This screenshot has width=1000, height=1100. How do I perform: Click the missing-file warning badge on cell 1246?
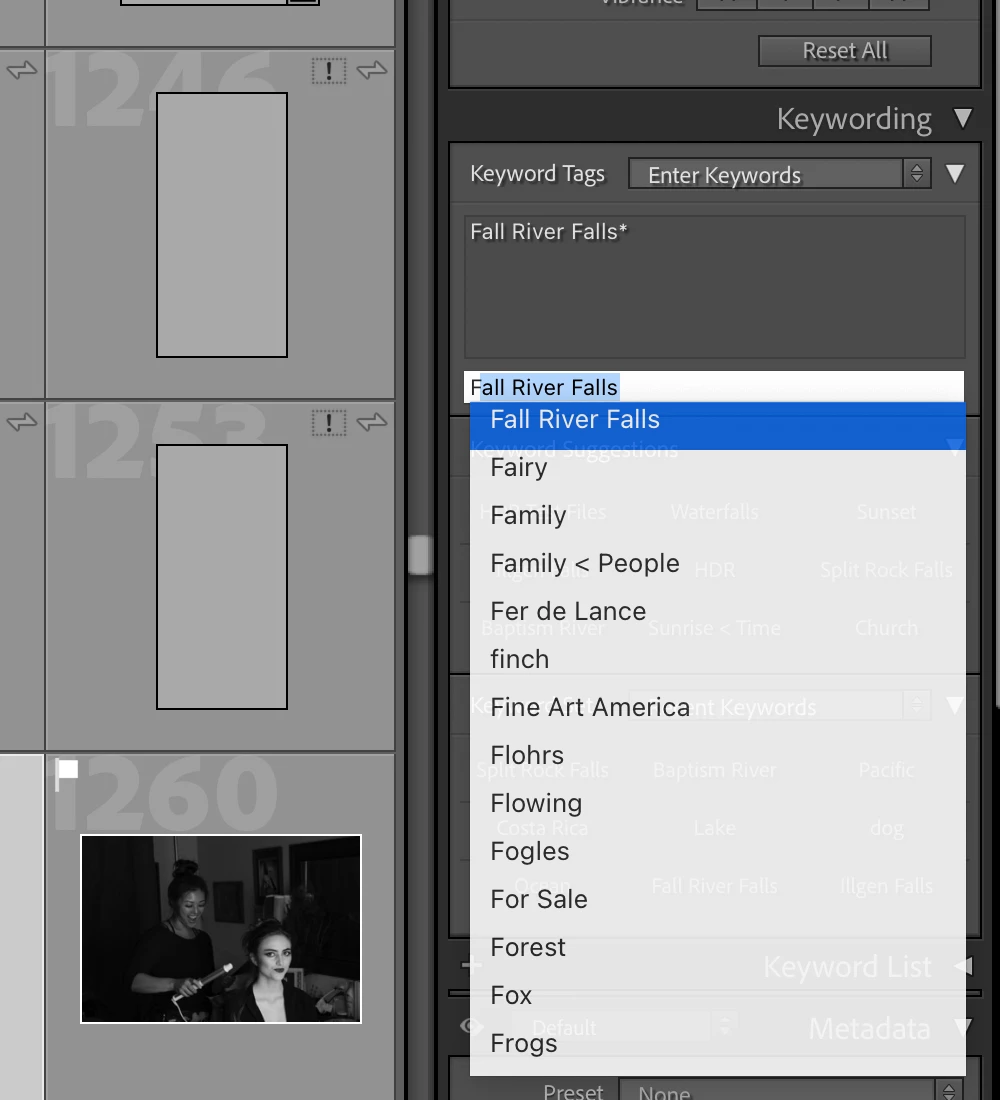tap(328, 71)
